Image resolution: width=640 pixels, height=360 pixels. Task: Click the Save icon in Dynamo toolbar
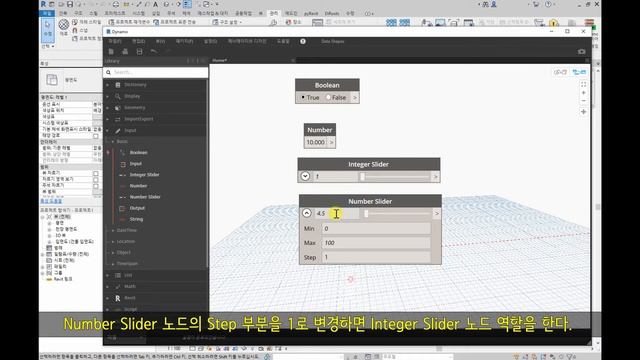click(140, 51)
